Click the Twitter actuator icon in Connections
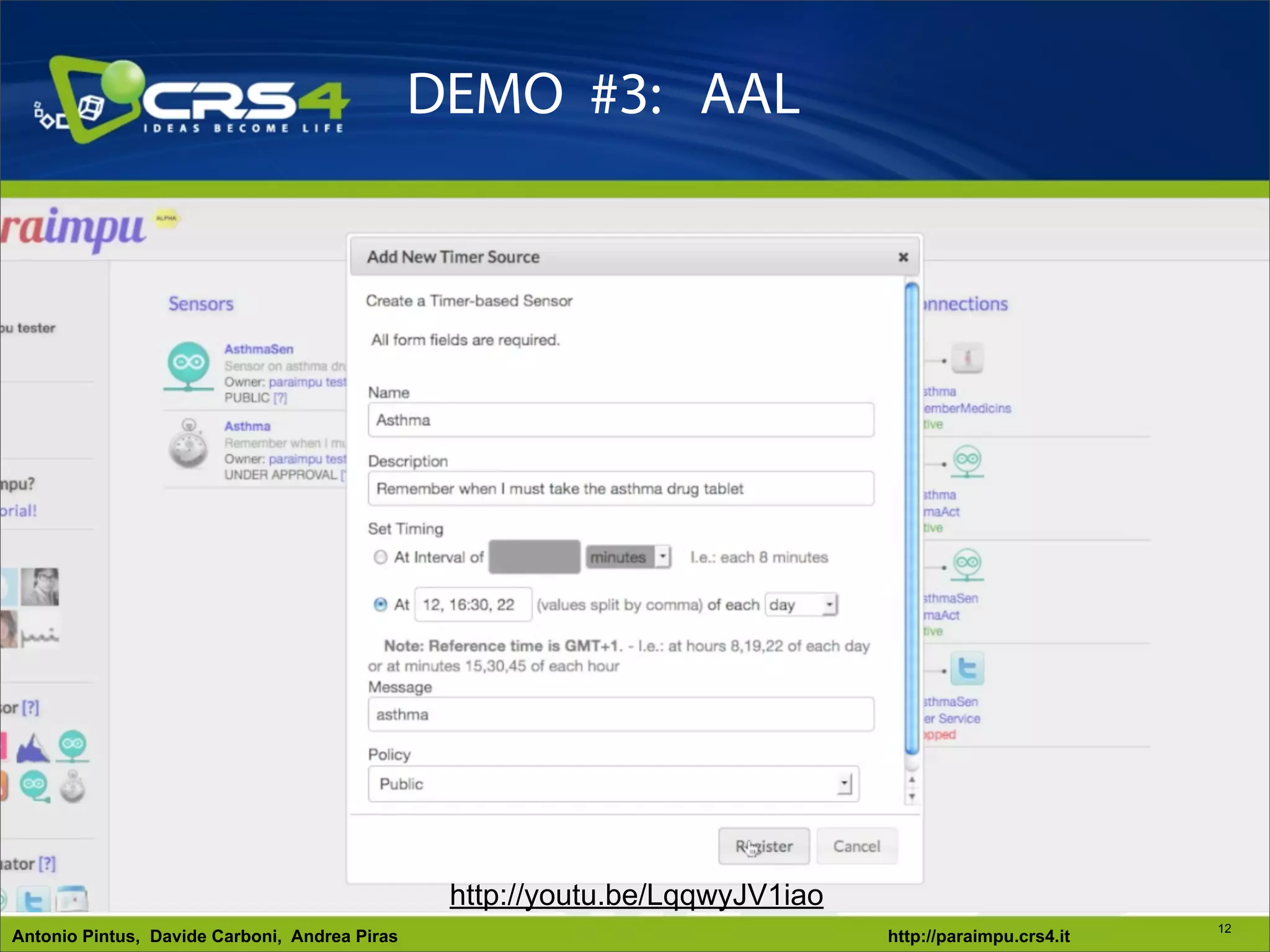The width and height of the screenshot is (1270, 952). (967, 669)
